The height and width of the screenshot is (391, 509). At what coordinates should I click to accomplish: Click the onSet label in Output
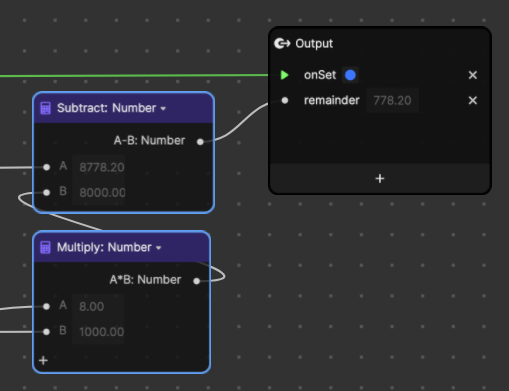click(320, 75)
